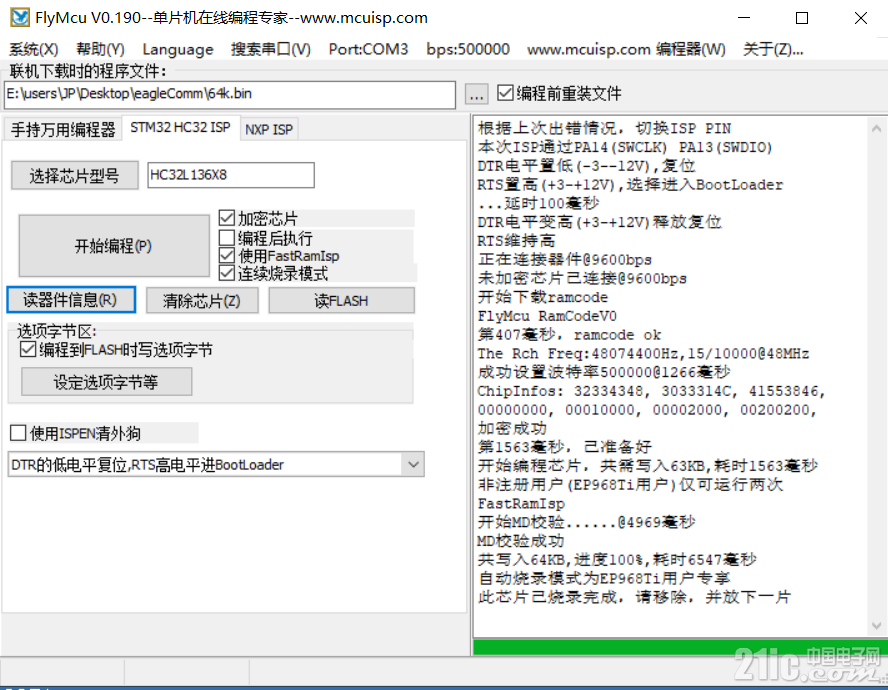Click the program file path field

(230, 95)
